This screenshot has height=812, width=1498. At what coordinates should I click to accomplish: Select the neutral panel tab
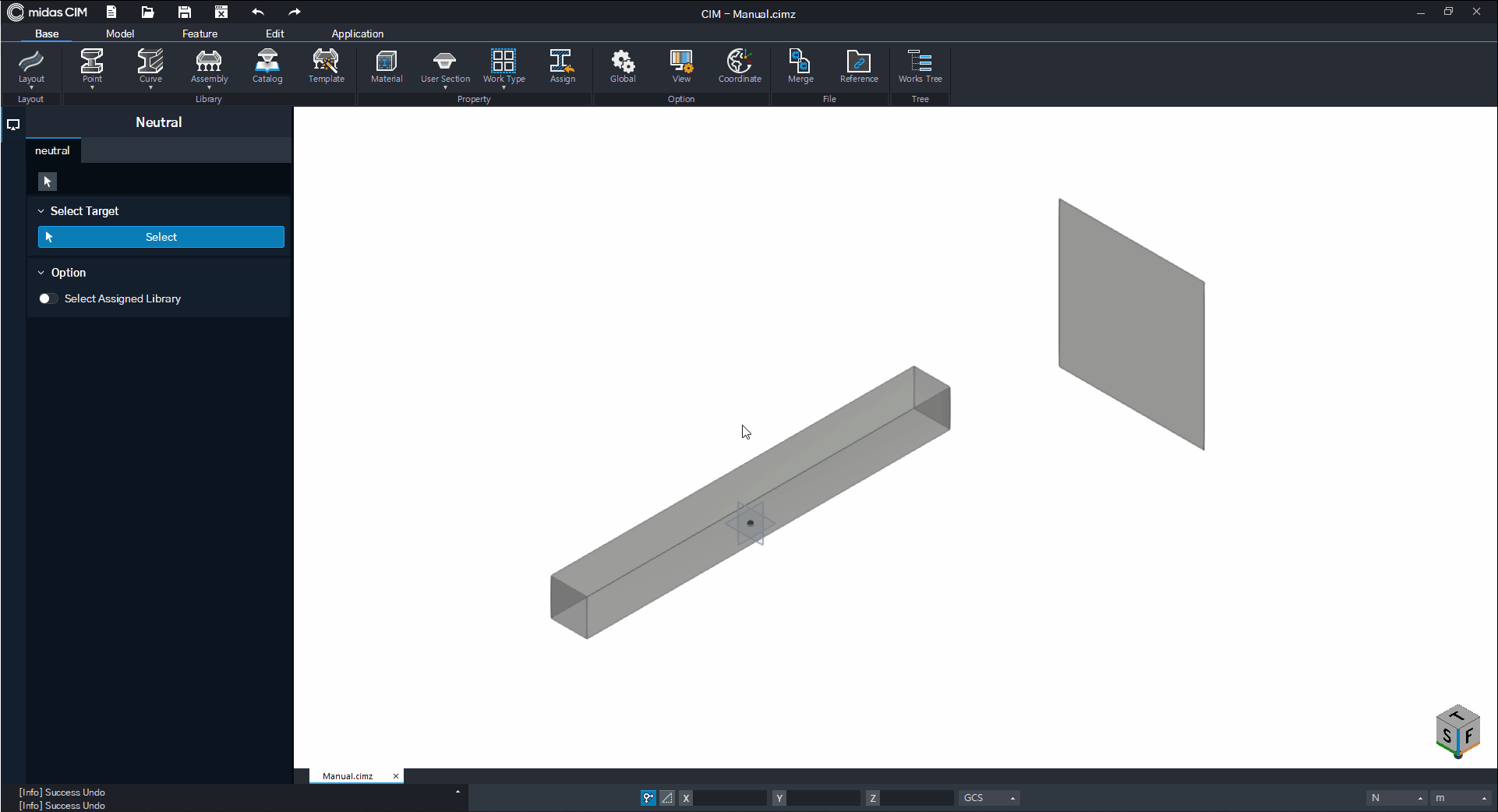click(x=52, y=150)
